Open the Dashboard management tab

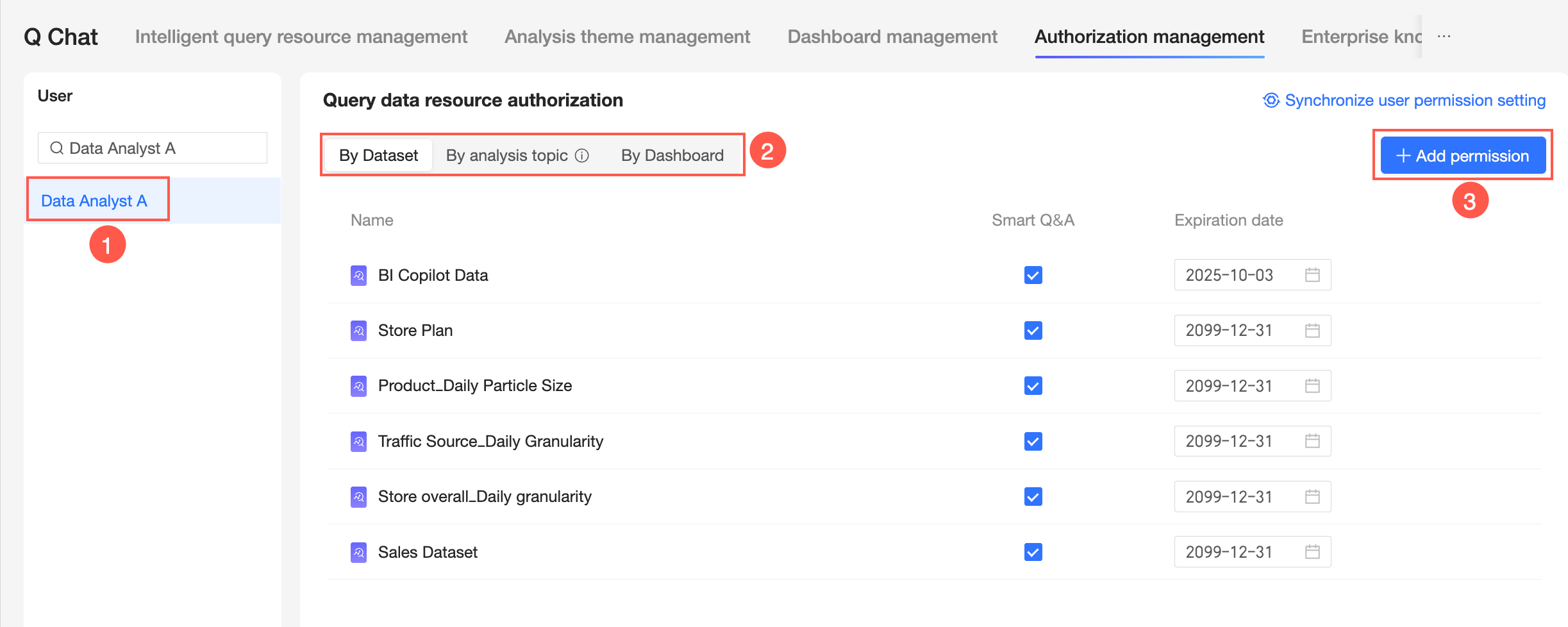pos(892,37)
